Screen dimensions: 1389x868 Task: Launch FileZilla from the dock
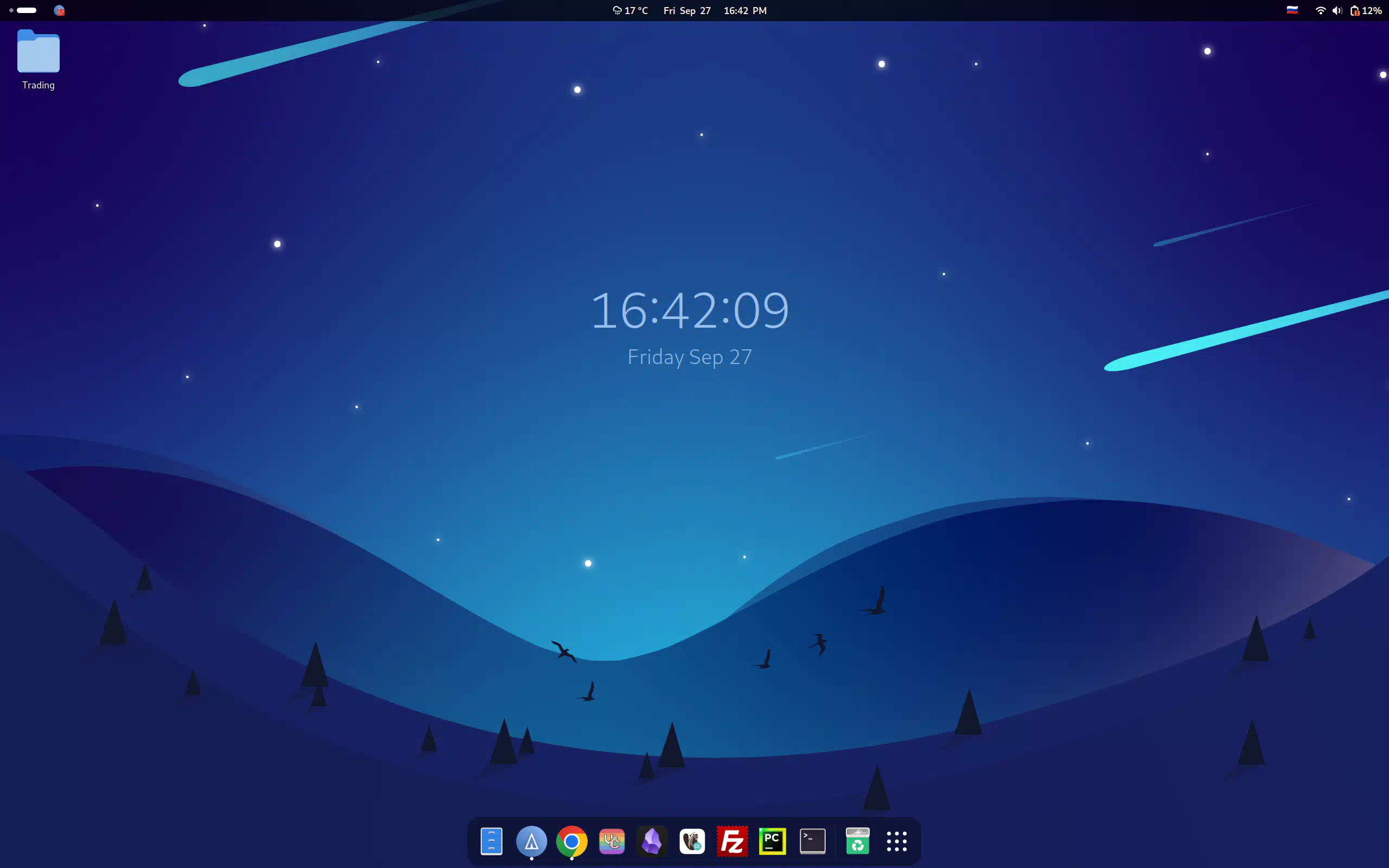(x=732, y=841)
